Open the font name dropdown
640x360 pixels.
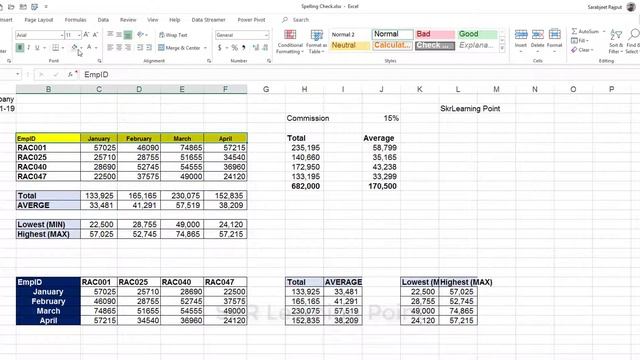[x=62, y=35]
